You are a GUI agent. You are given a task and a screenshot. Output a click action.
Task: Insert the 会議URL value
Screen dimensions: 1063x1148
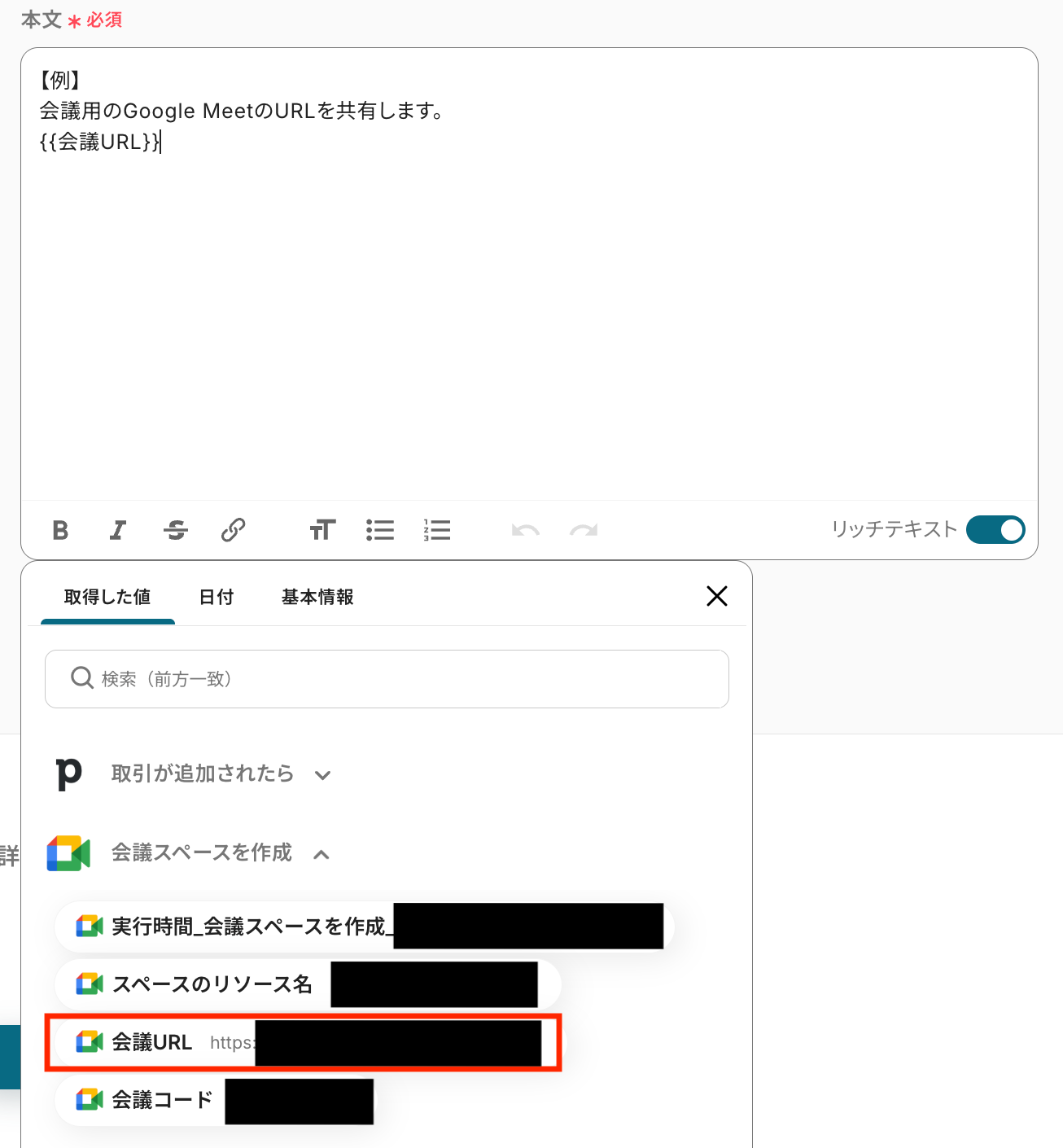(303, 1042)
